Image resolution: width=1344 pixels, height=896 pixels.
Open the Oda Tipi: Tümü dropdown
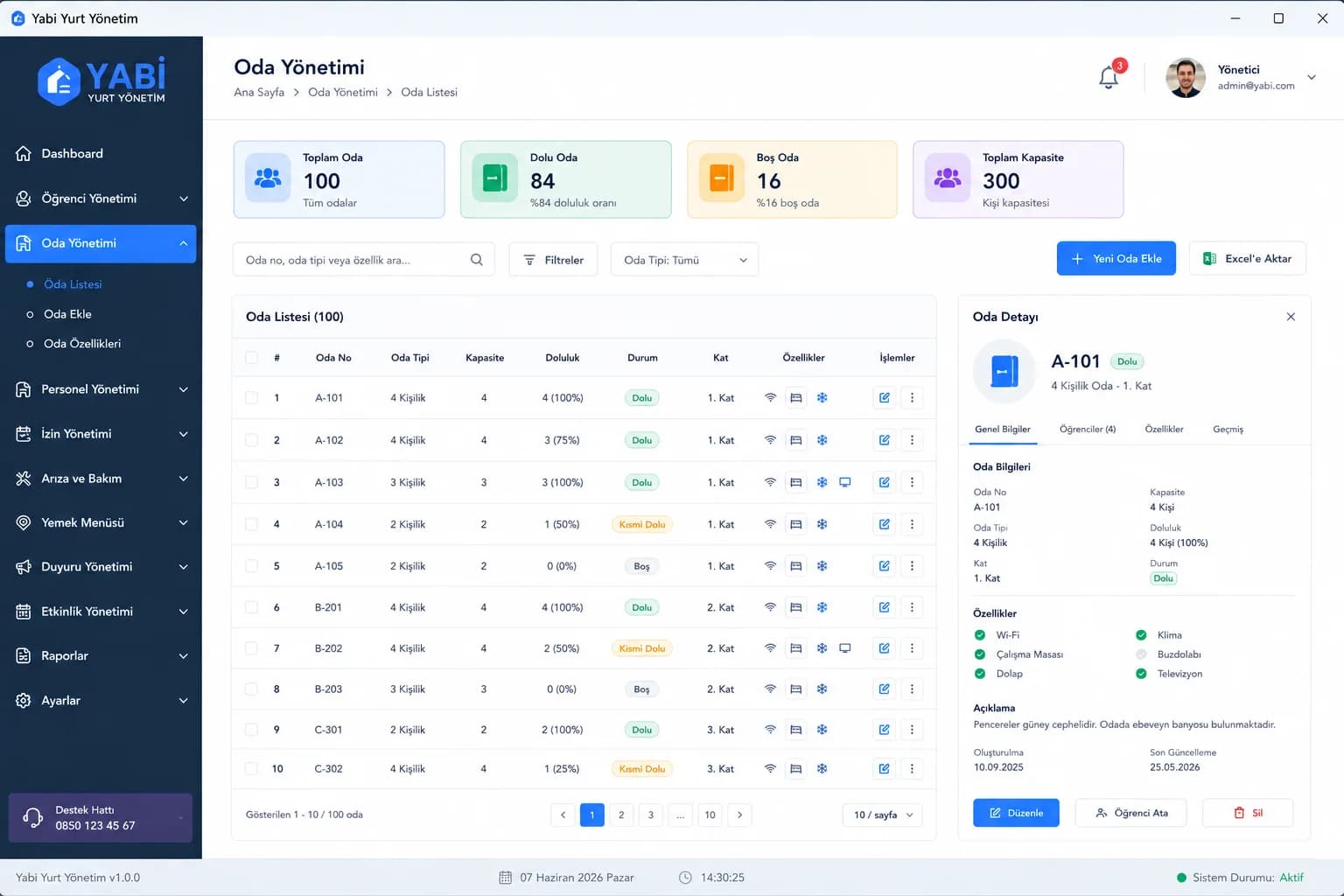(x=684, y=260)
